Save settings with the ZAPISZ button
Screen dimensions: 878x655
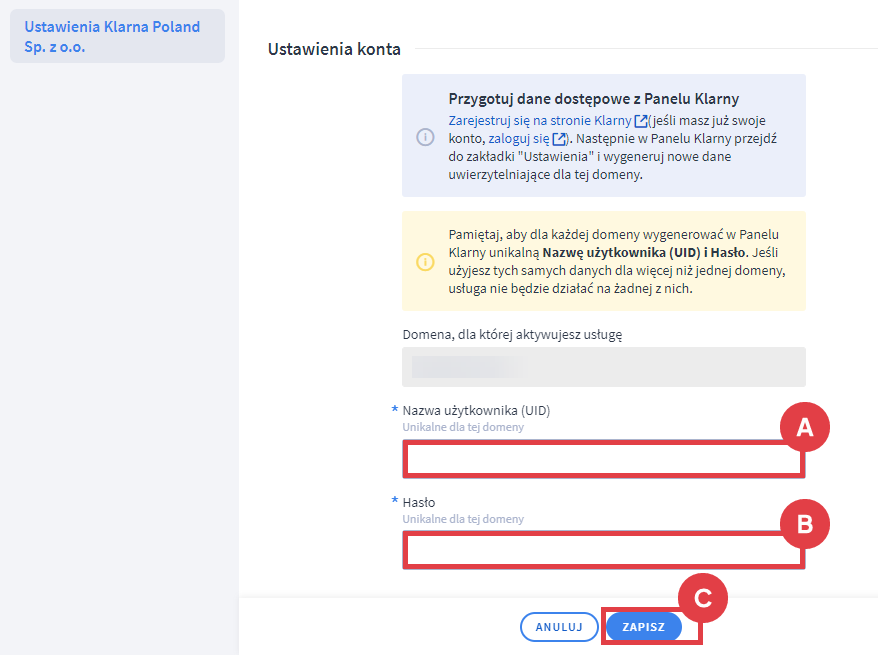point(643,627)
